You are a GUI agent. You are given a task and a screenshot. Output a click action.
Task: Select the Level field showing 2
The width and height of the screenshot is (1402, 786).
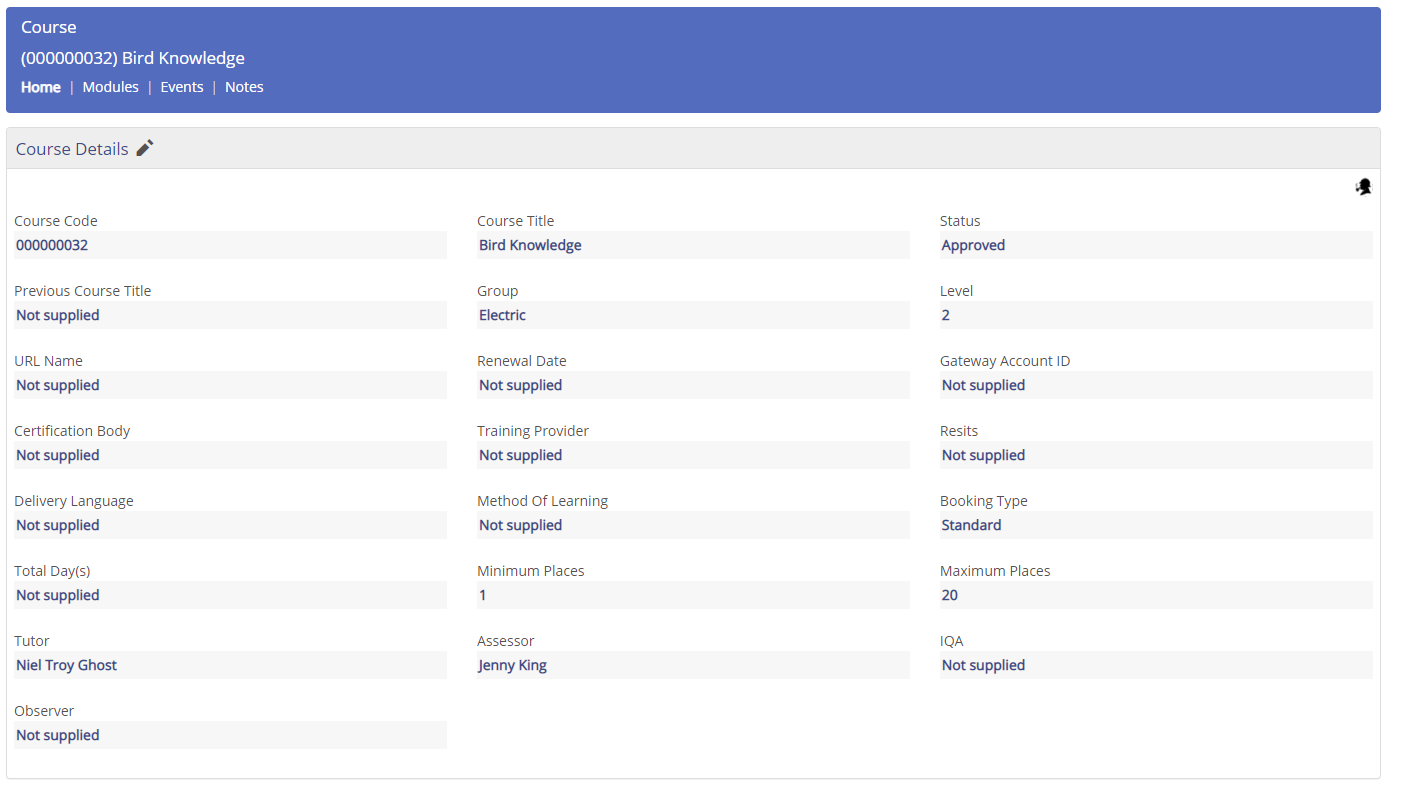click(1156, 315)
